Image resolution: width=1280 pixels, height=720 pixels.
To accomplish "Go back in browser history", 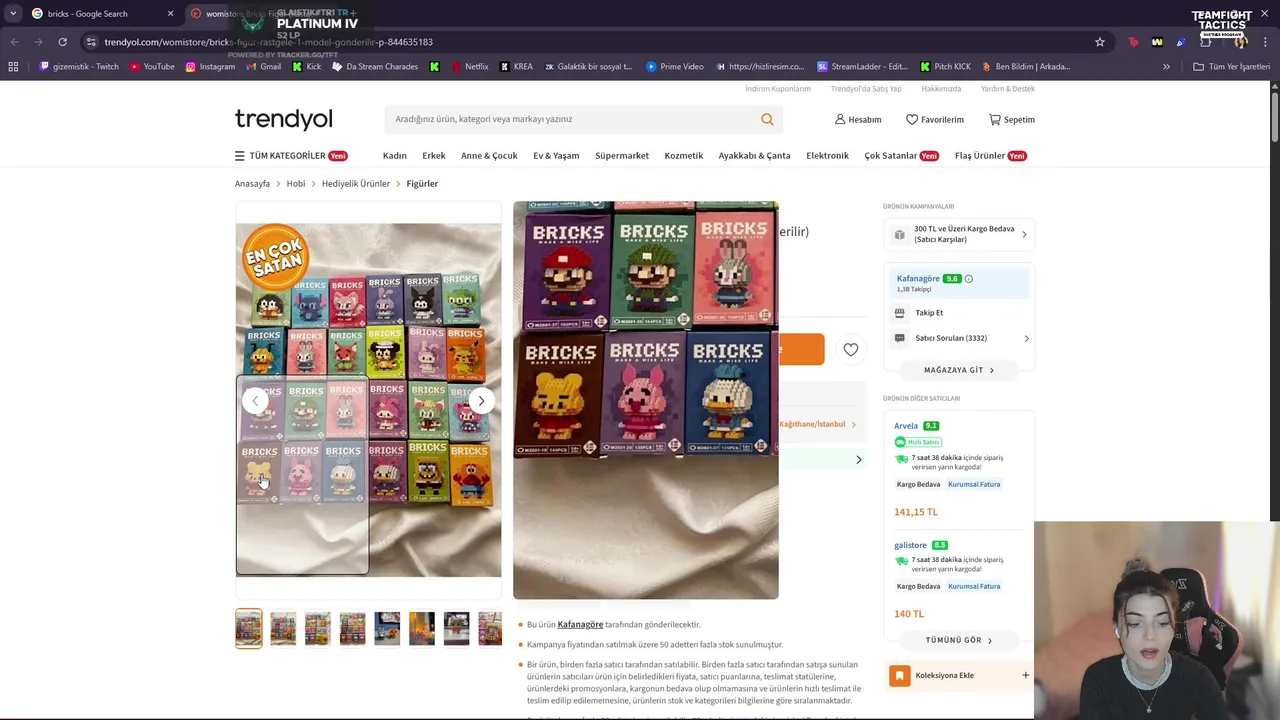I will [14, 42].
